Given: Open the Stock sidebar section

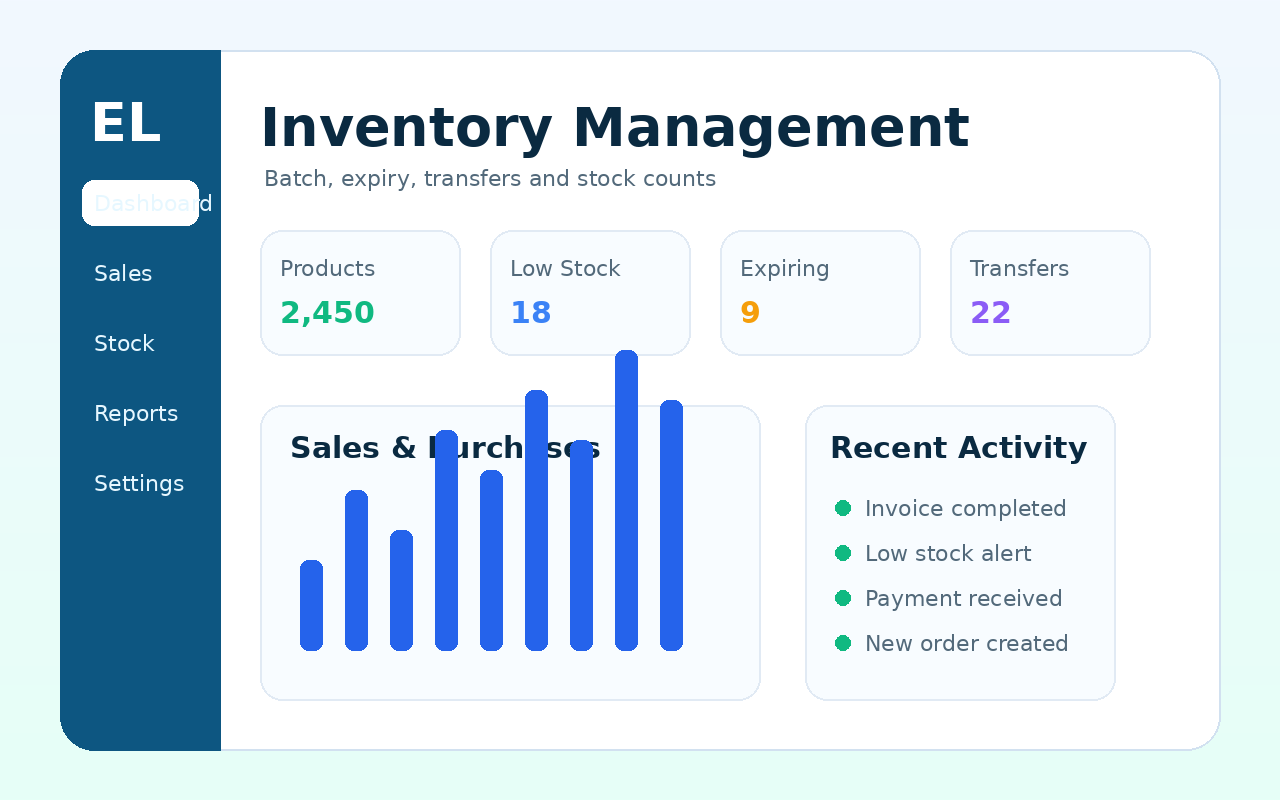Looking at the screenshot, I should [x=124, y=344].
